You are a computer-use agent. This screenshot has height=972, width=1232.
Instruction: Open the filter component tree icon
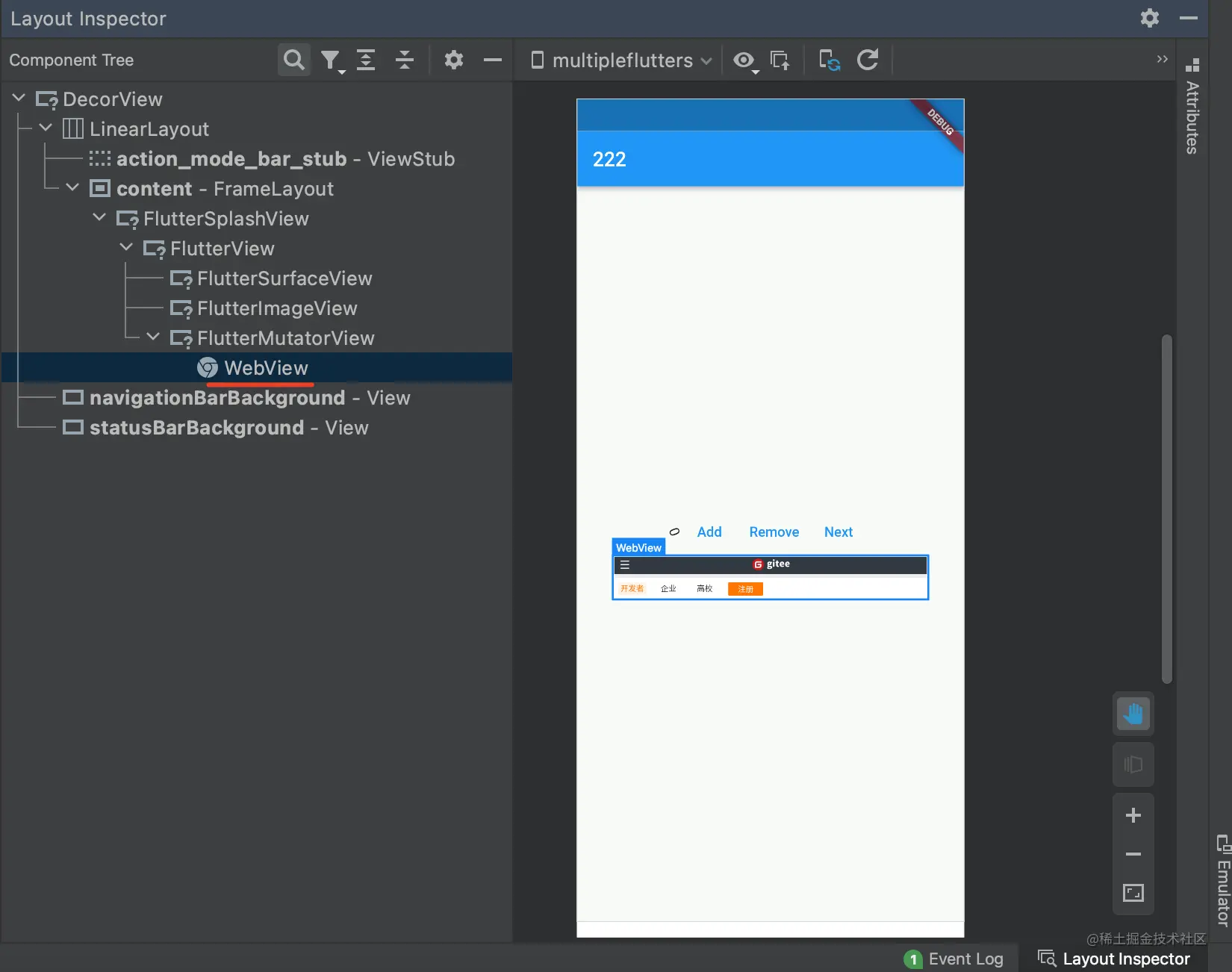[x=332, y=60]
